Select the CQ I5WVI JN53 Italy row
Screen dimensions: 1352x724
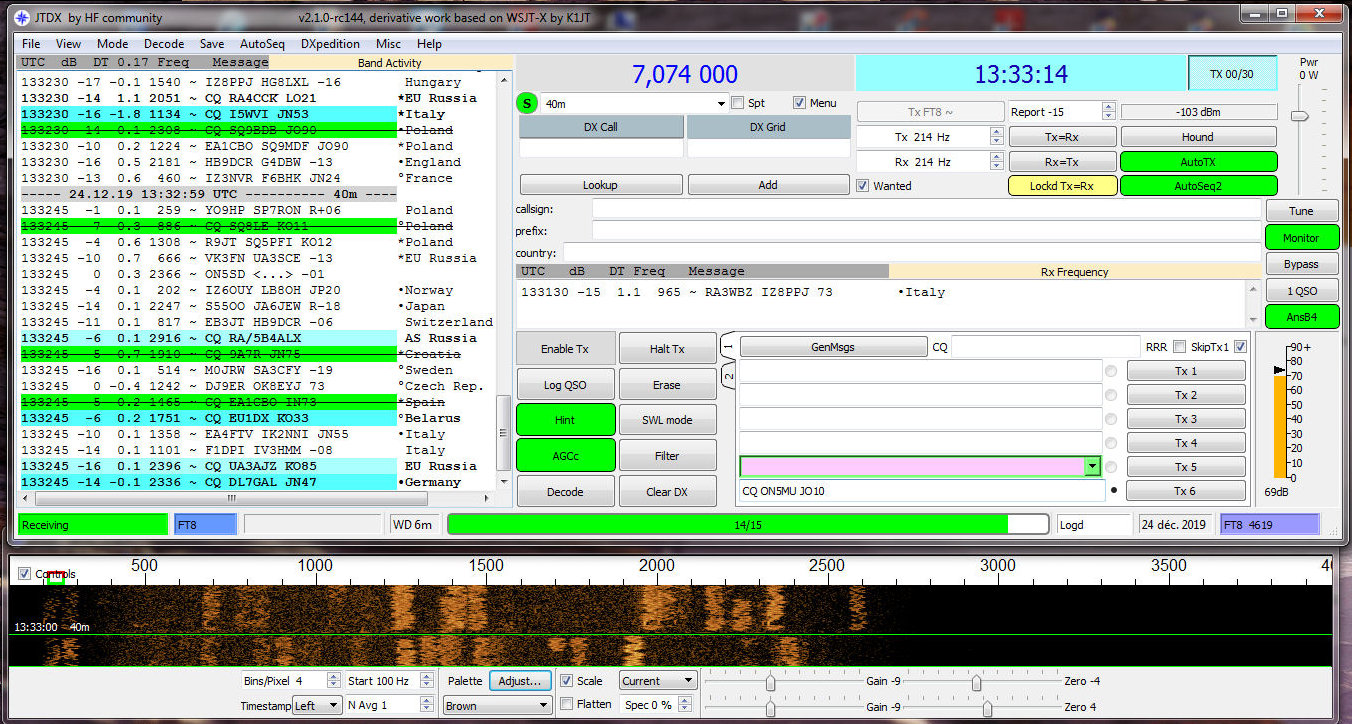(257, 114)
